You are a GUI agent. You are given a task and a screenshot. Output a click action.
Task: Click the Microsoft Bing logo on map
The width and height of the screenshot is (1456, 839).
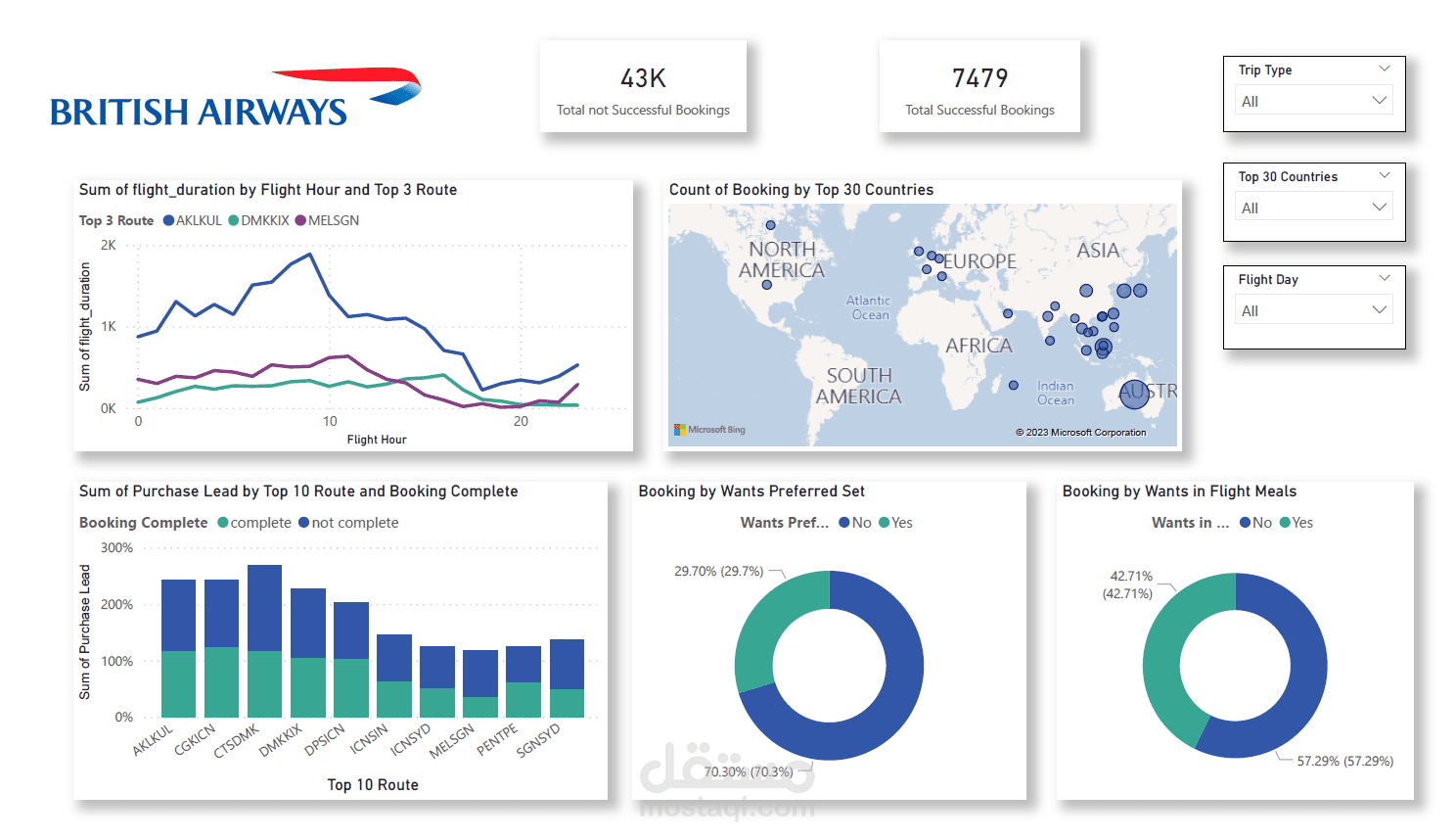[x=709, y=430]
